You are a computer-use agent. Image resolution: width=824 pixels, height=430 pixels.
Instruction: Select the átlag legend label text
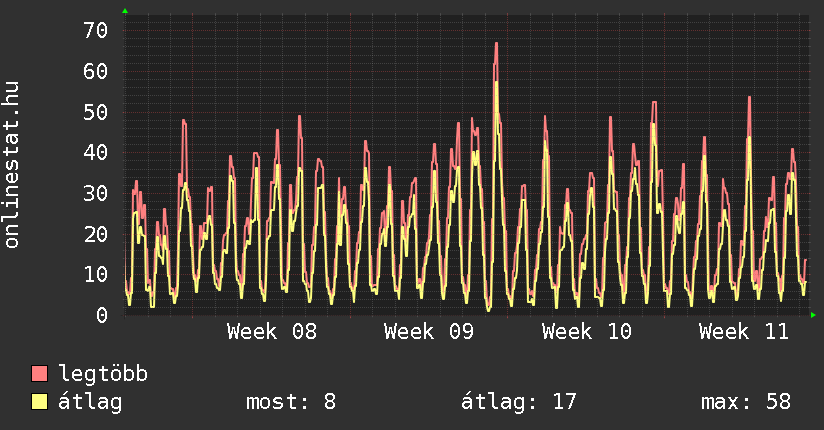click(91, 402)
